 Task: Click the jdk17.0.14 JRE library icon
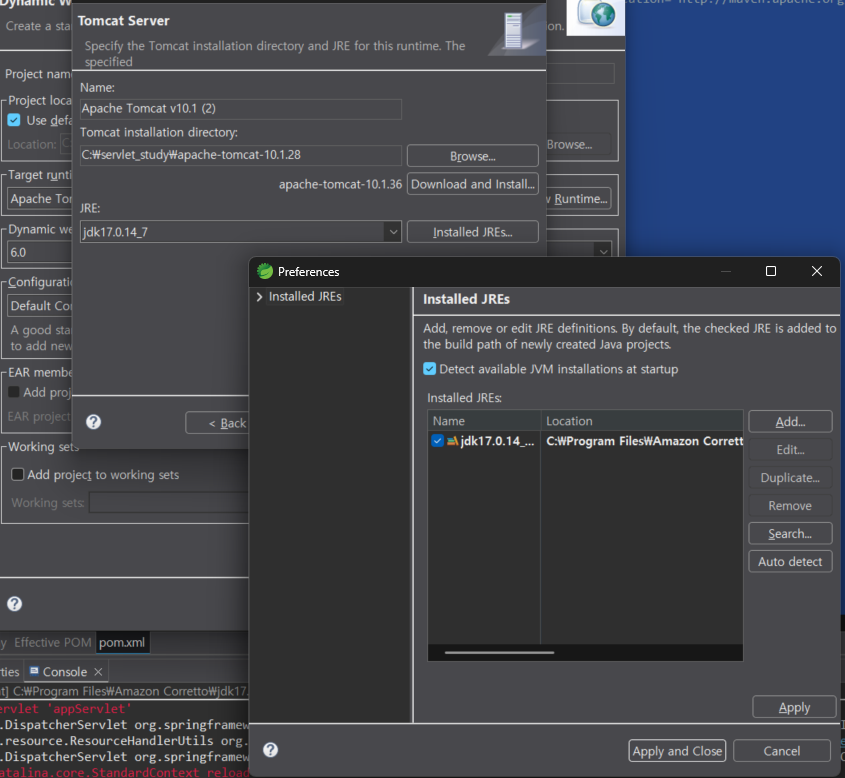453,441
